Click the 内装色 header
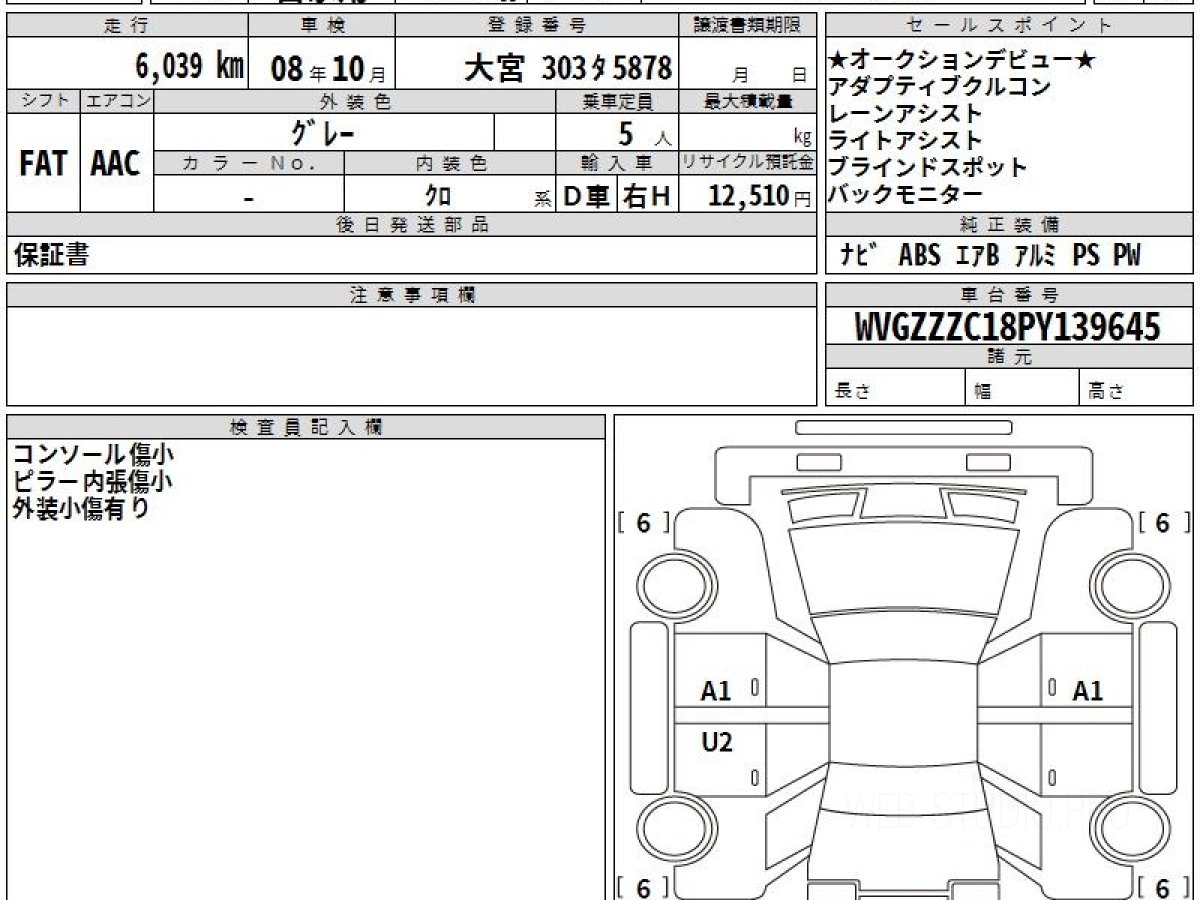 point(450,163)
